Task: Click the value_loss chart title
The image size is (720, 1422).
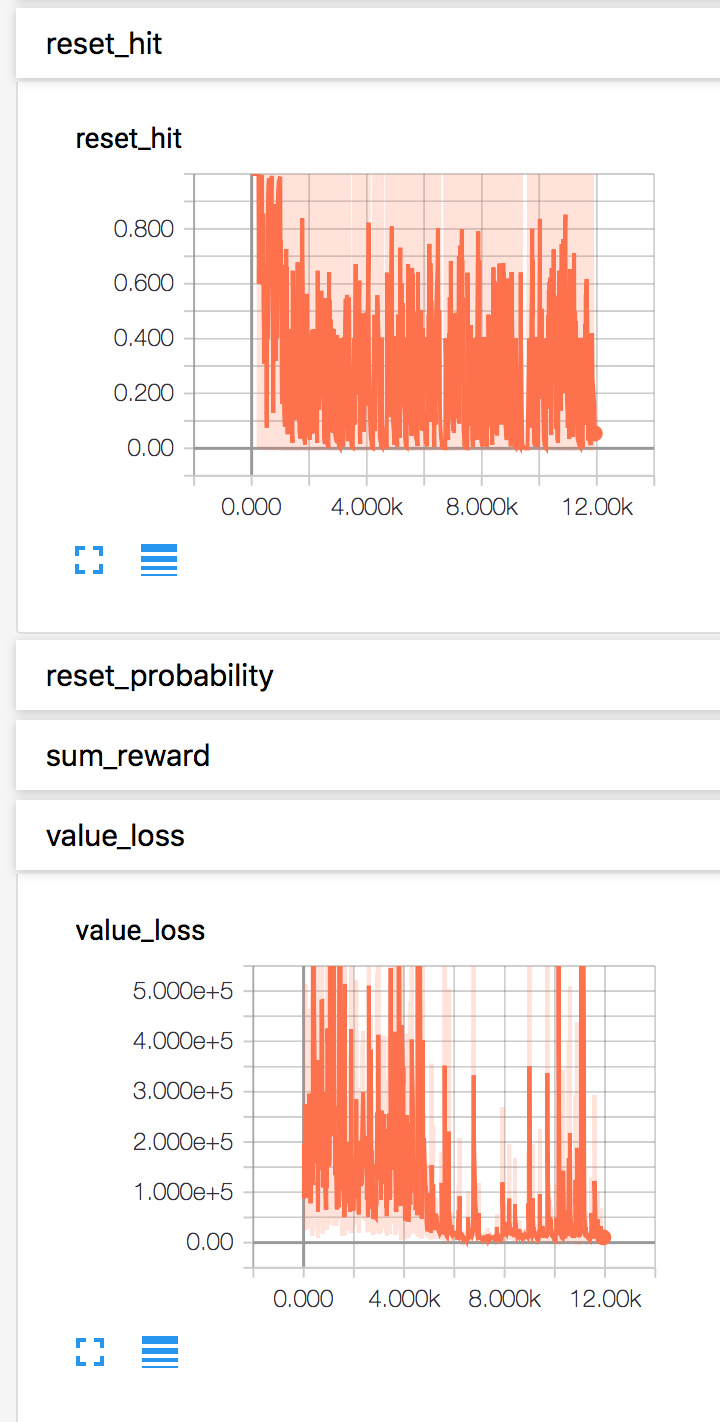Action: tap(140, 930)
